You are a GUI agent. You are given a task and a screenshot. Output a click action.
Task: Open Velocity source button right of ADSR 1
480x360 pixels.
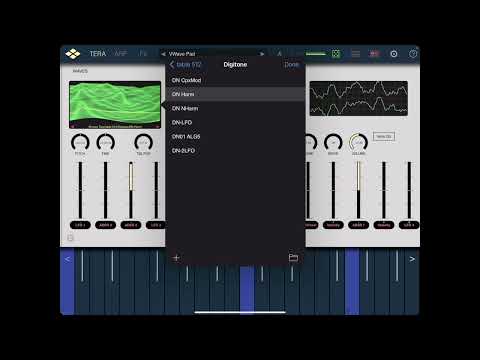coord(384,225)
